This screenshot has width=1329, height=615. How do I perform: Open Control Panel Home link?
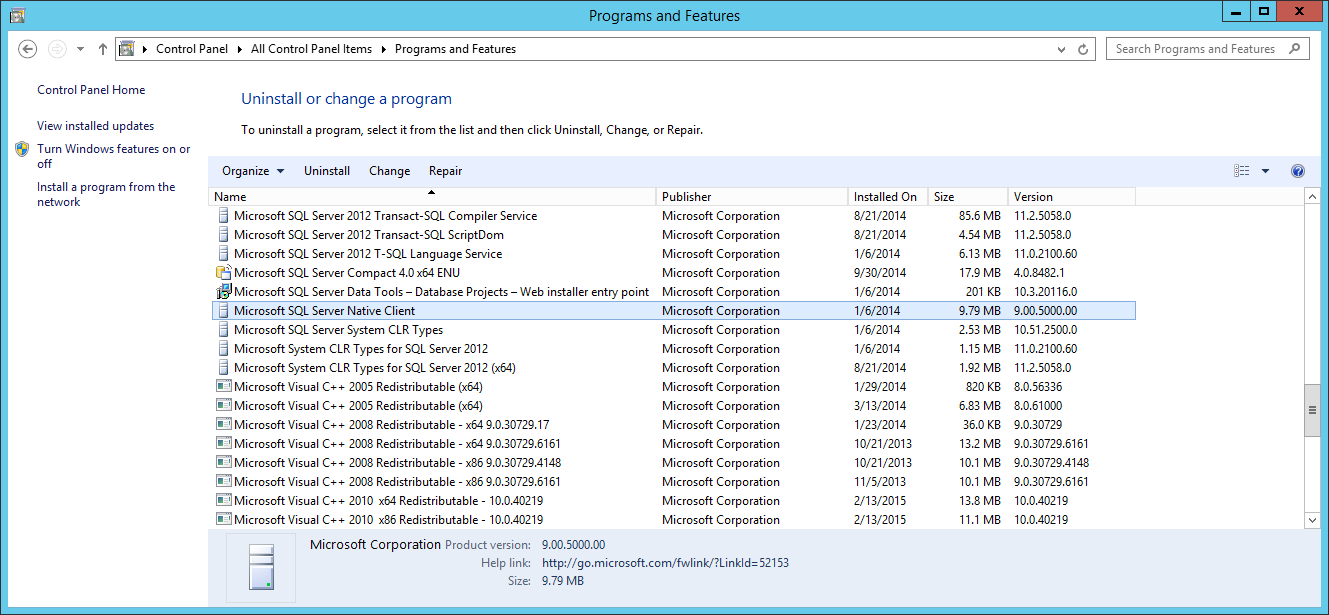pyautogui.click(x=91, y=90)
